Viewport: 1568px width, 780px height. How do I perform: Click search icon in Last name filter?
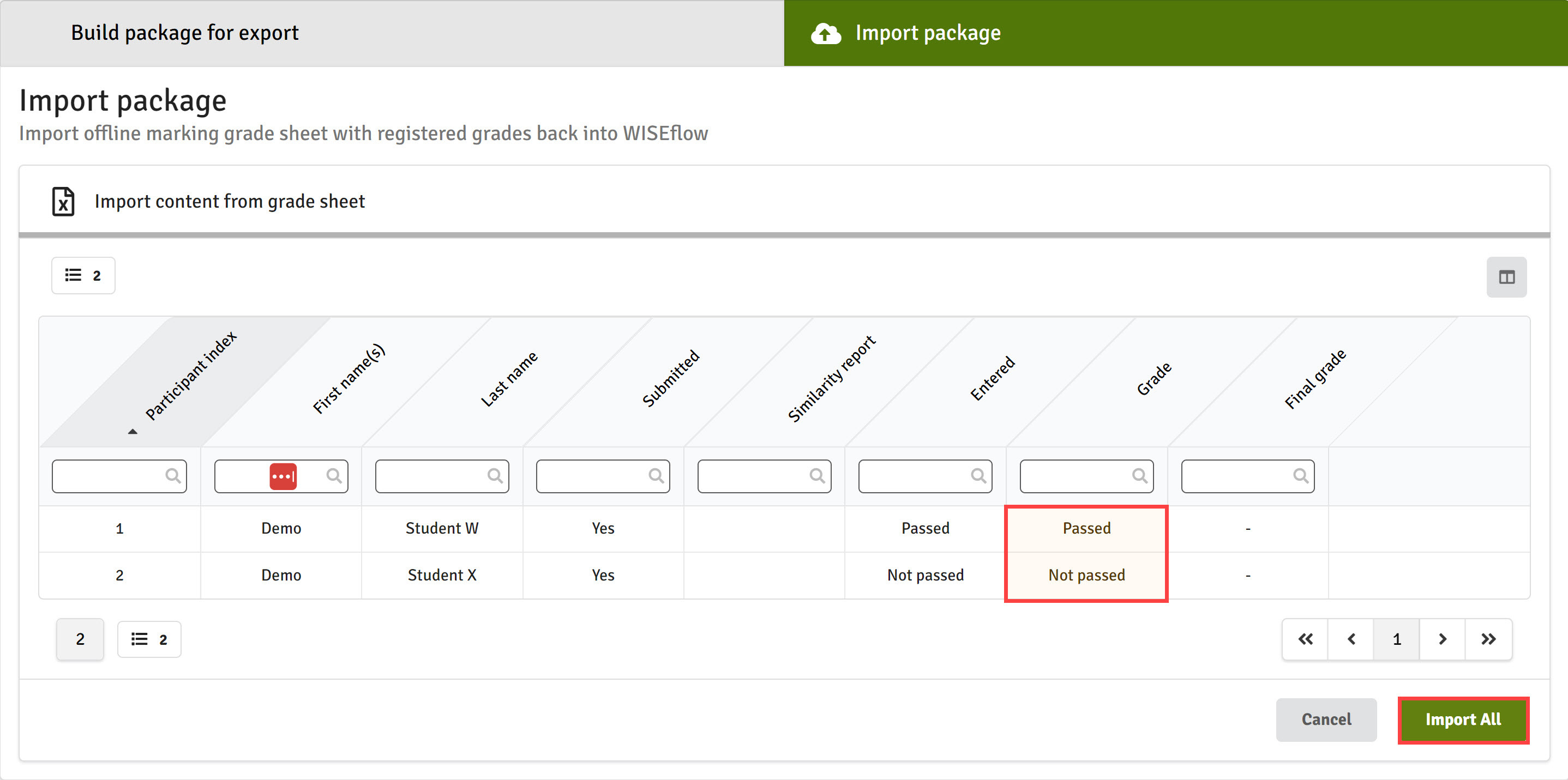(495, 476)
